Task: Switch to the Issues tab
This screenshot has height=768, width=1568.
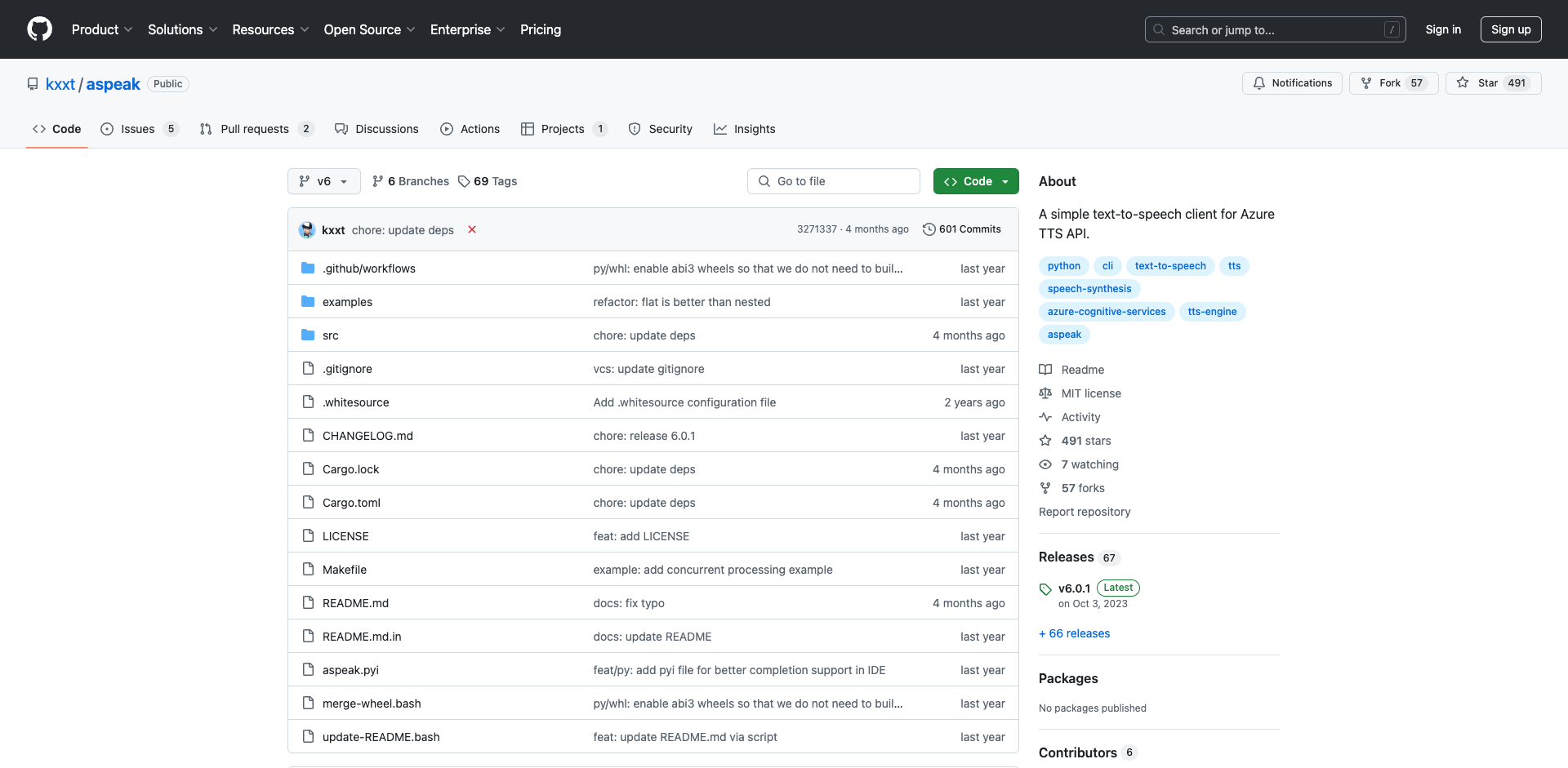Action: 139,129
